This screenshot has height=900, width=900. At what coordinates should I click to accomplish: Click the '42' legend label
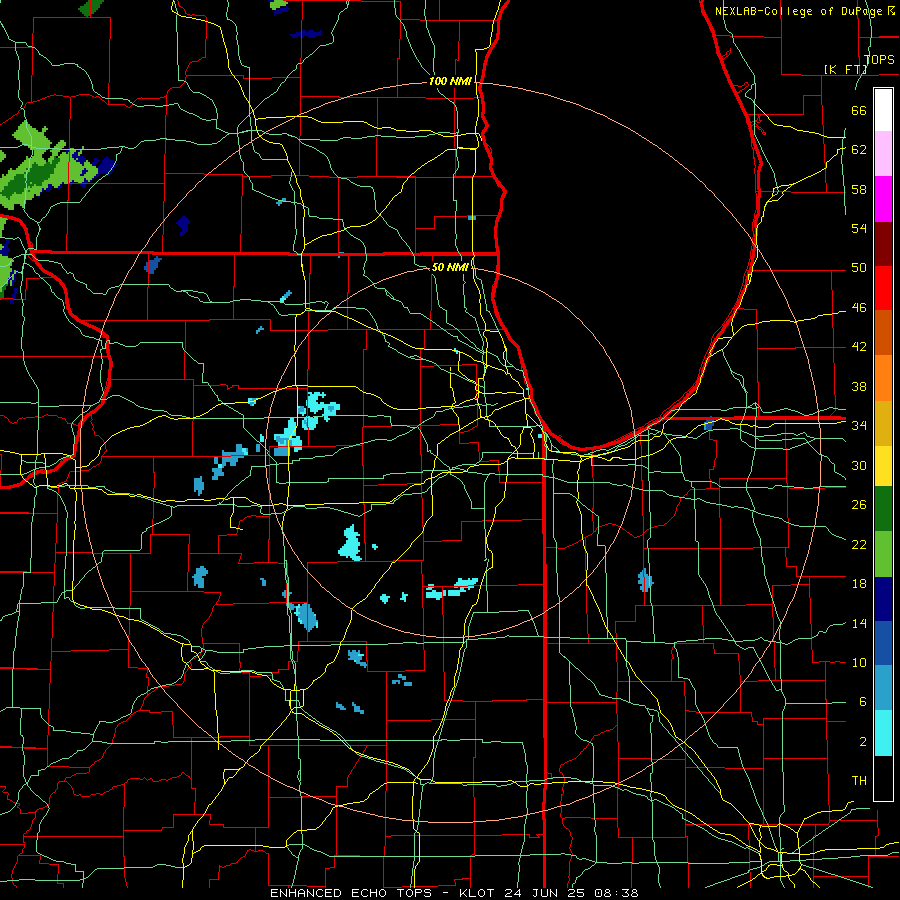coord(859,347)
